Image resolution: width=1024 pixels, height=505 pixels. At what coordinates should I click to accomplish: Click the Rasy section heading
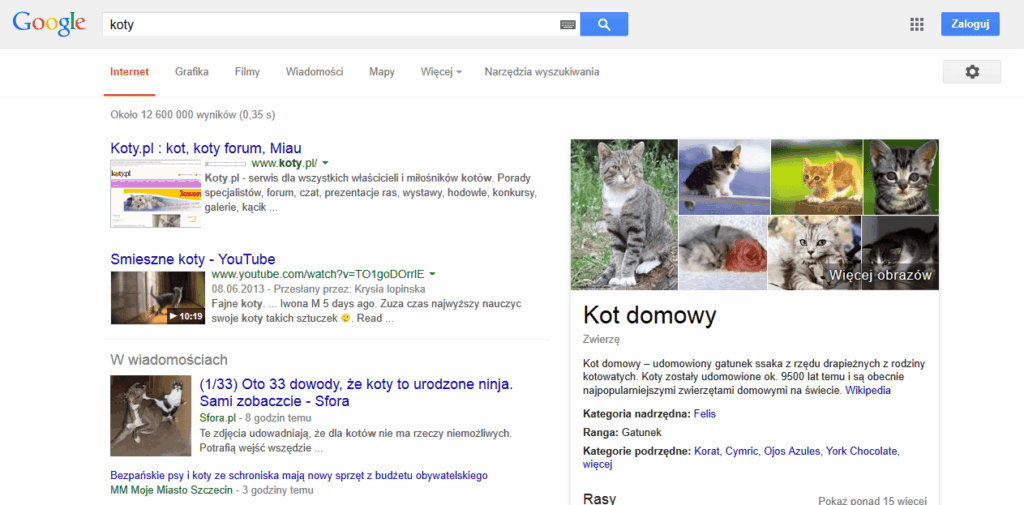[x=599, y=499]
